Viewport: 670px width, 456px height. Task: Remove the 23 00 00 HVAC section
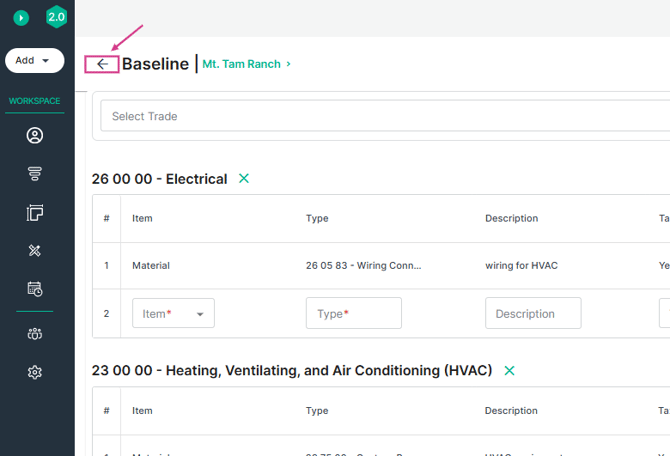(x=509, y=371)
